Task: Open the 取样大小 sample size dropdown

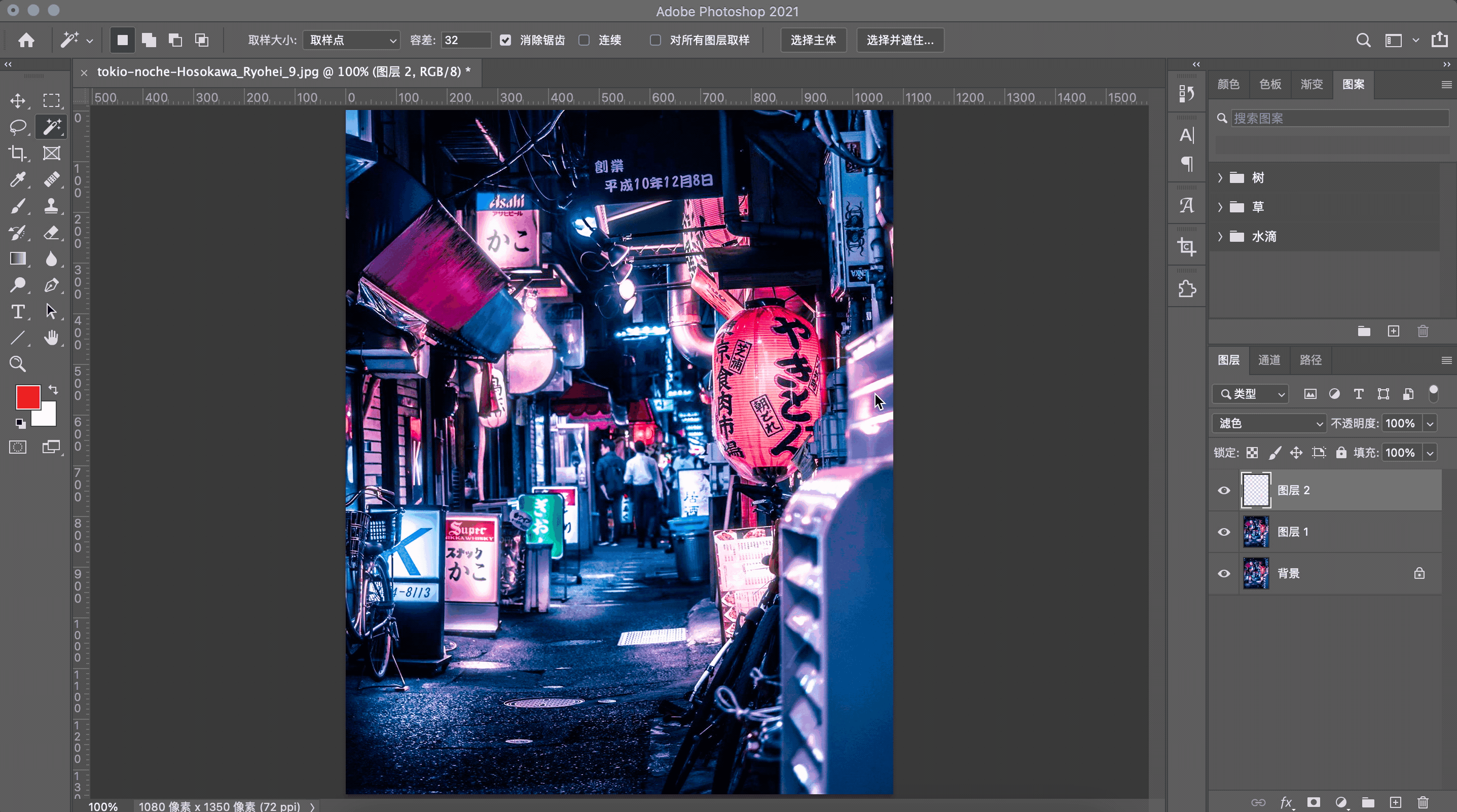Action: (352, 40)
